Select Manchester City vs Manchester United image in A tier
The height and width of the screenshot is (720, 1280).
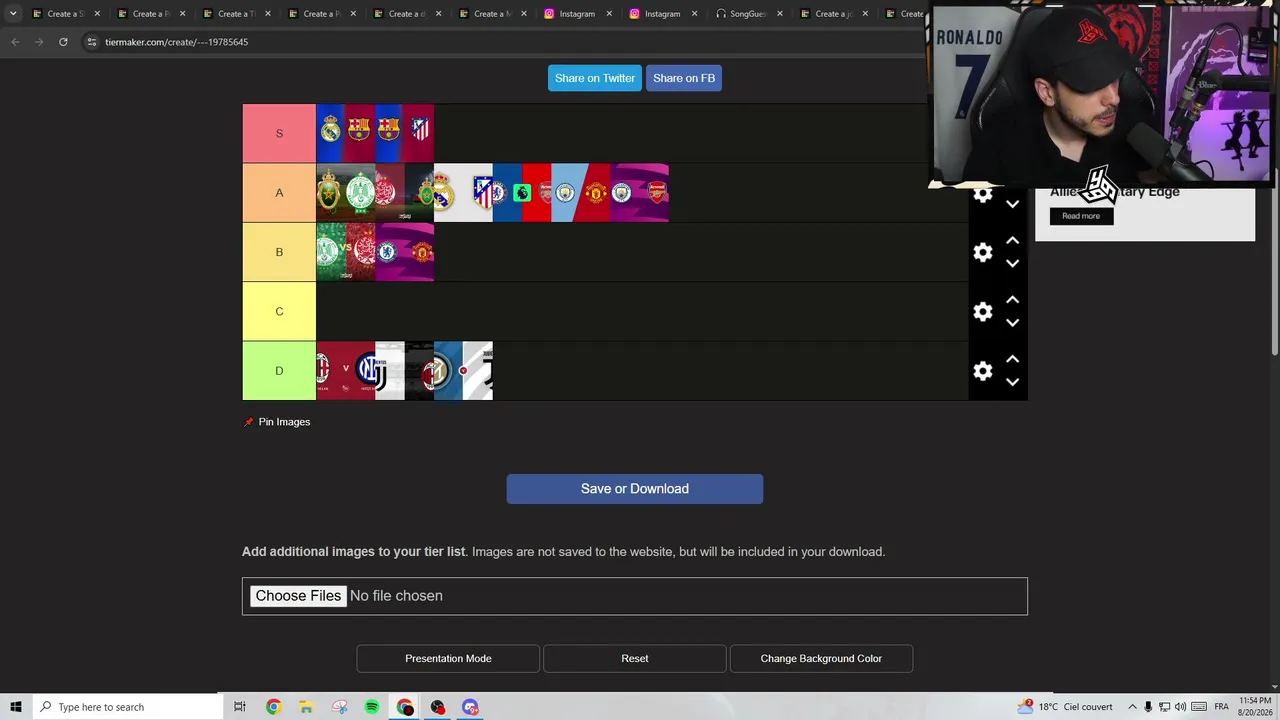click(581, 192)
